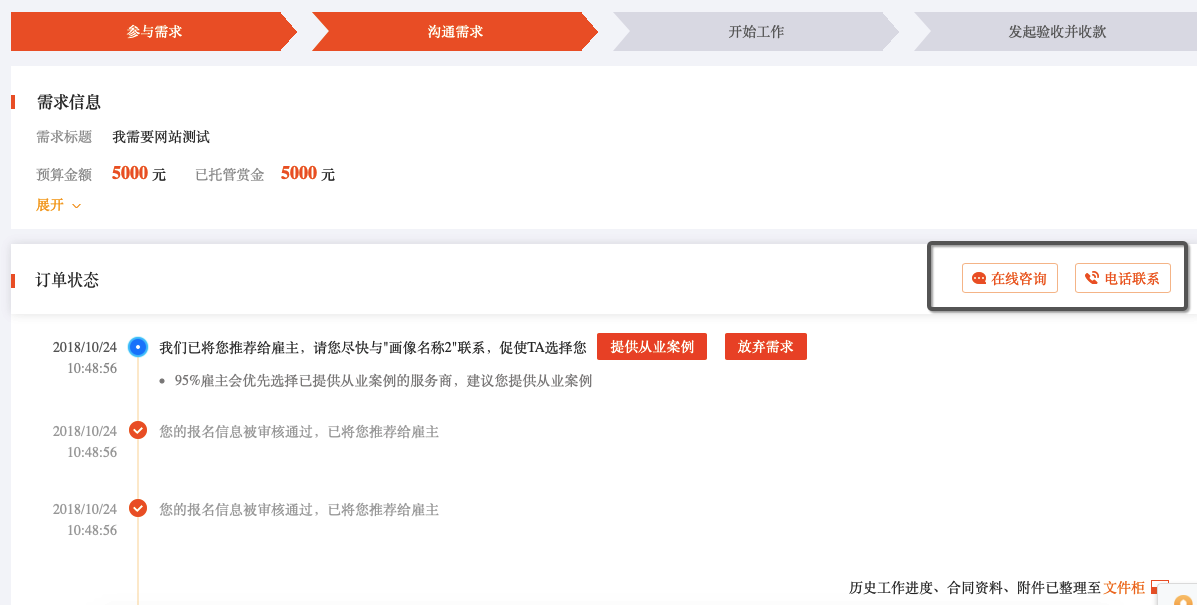Go to the 沟通需求 step

[455, 31]
